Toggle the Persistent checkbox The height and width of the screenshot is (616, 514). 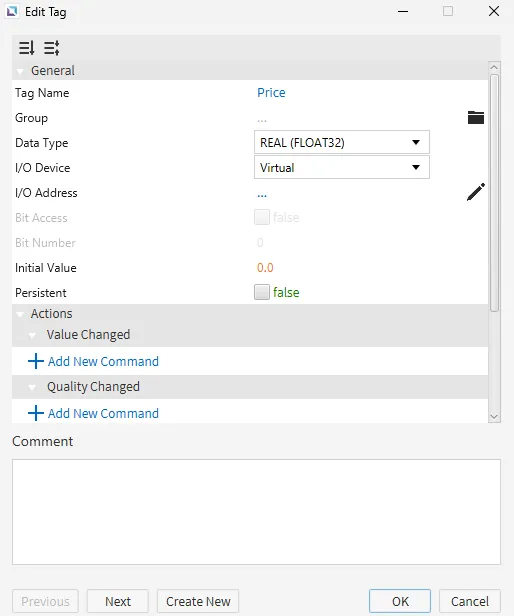pos(262,292)
